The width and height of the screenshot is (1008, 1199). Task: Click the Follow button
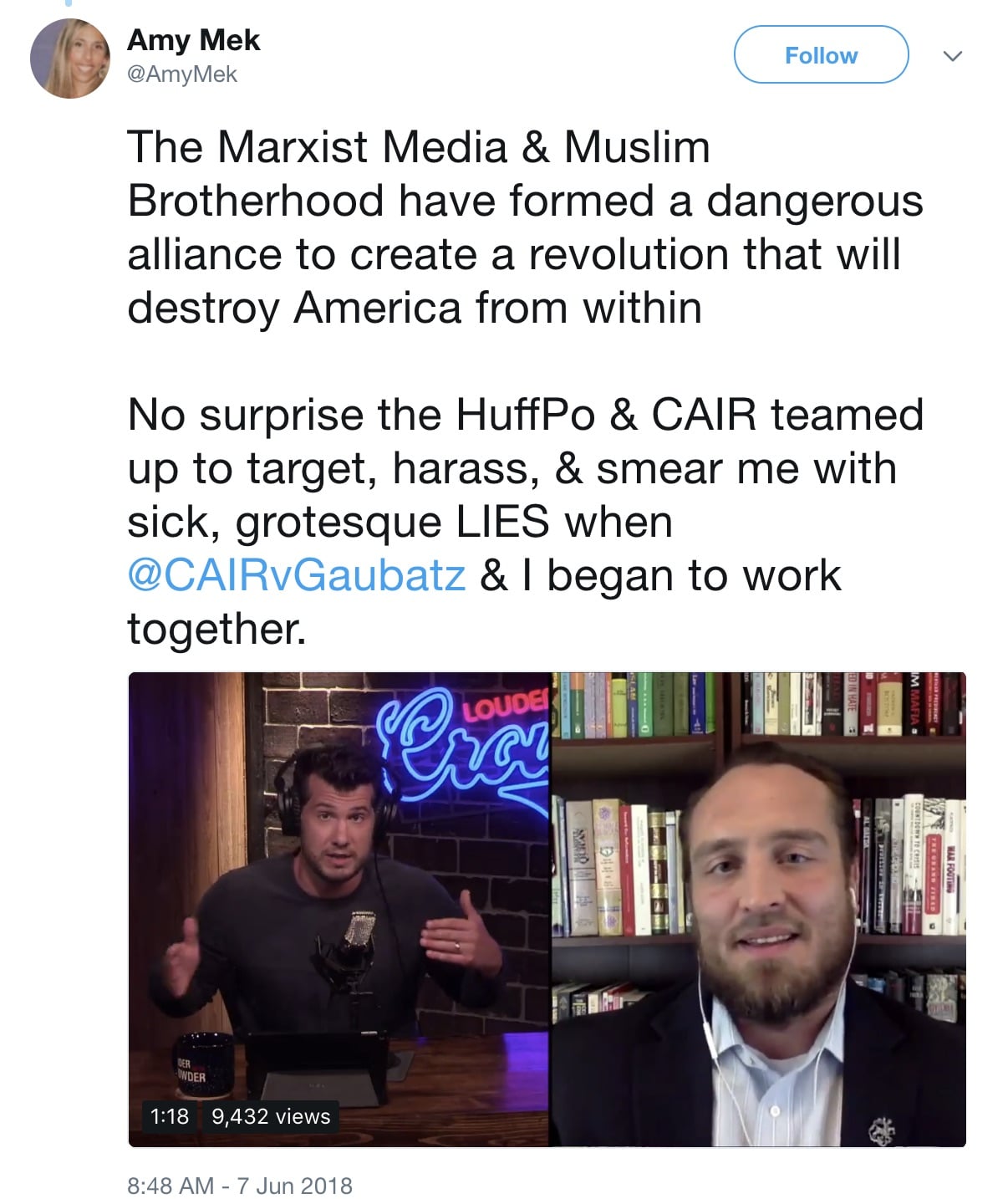pyautogui.click(x=821, y=55)
